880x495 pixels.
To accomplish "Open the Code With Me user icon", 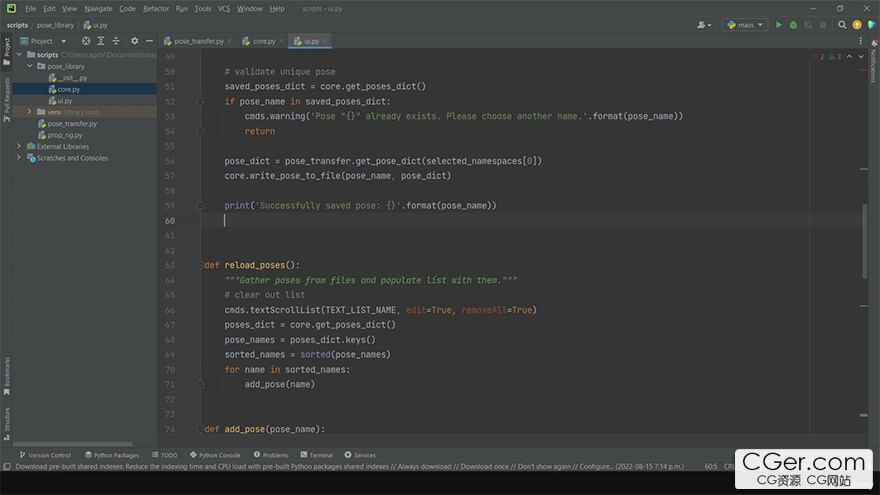I will tap(703, 25).
